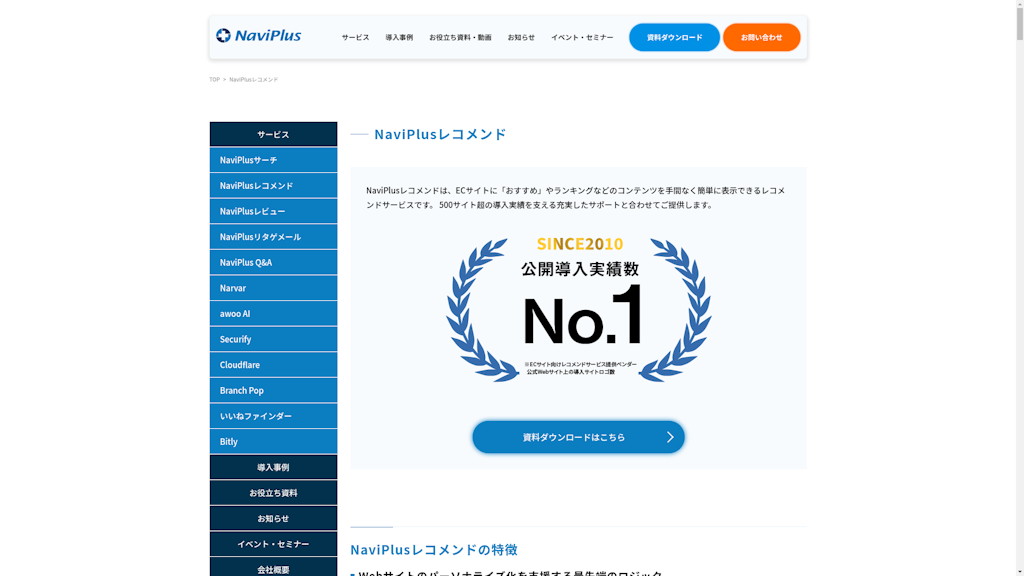Viewport: 1024px width, 576px height.
Task: Open the サービス navigation menu
Action: click(x=355, y=37)
